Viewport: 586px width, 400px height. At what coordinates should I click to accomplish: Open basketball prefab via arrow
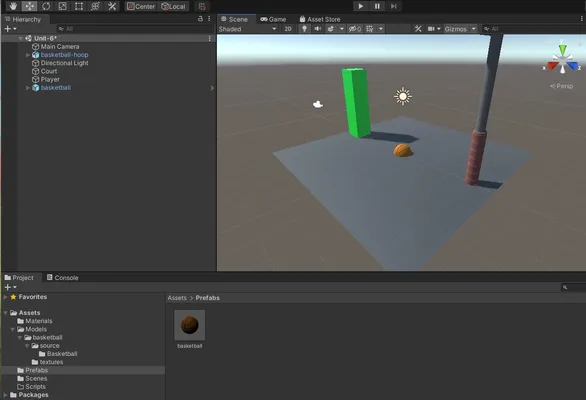tap(212, 88)
